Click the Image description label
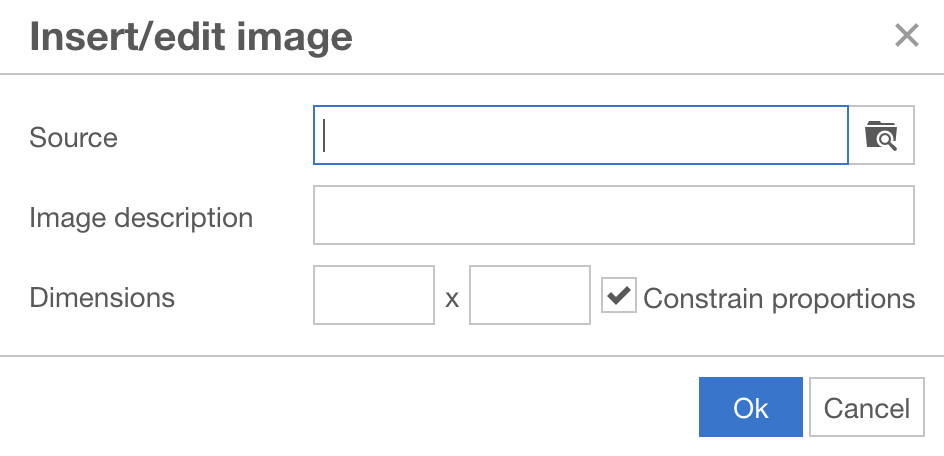 click(141, 217)
